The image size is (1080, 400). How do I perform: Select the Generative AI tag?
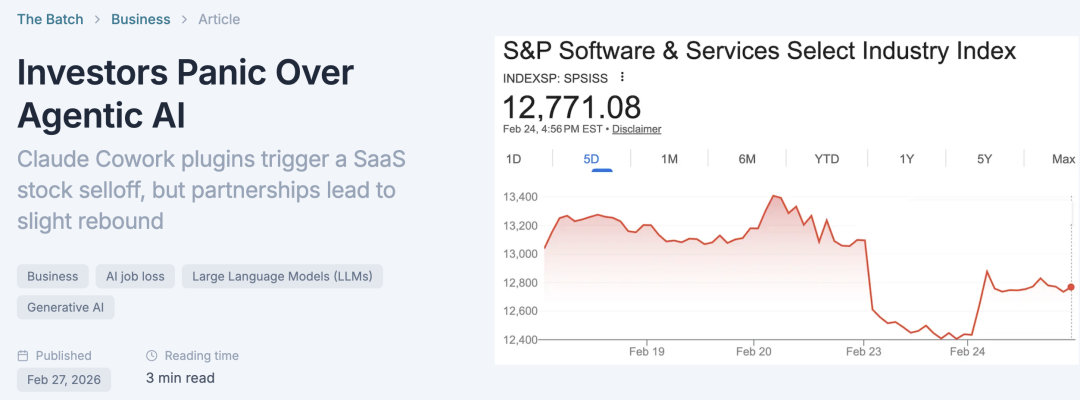(65, 307)
